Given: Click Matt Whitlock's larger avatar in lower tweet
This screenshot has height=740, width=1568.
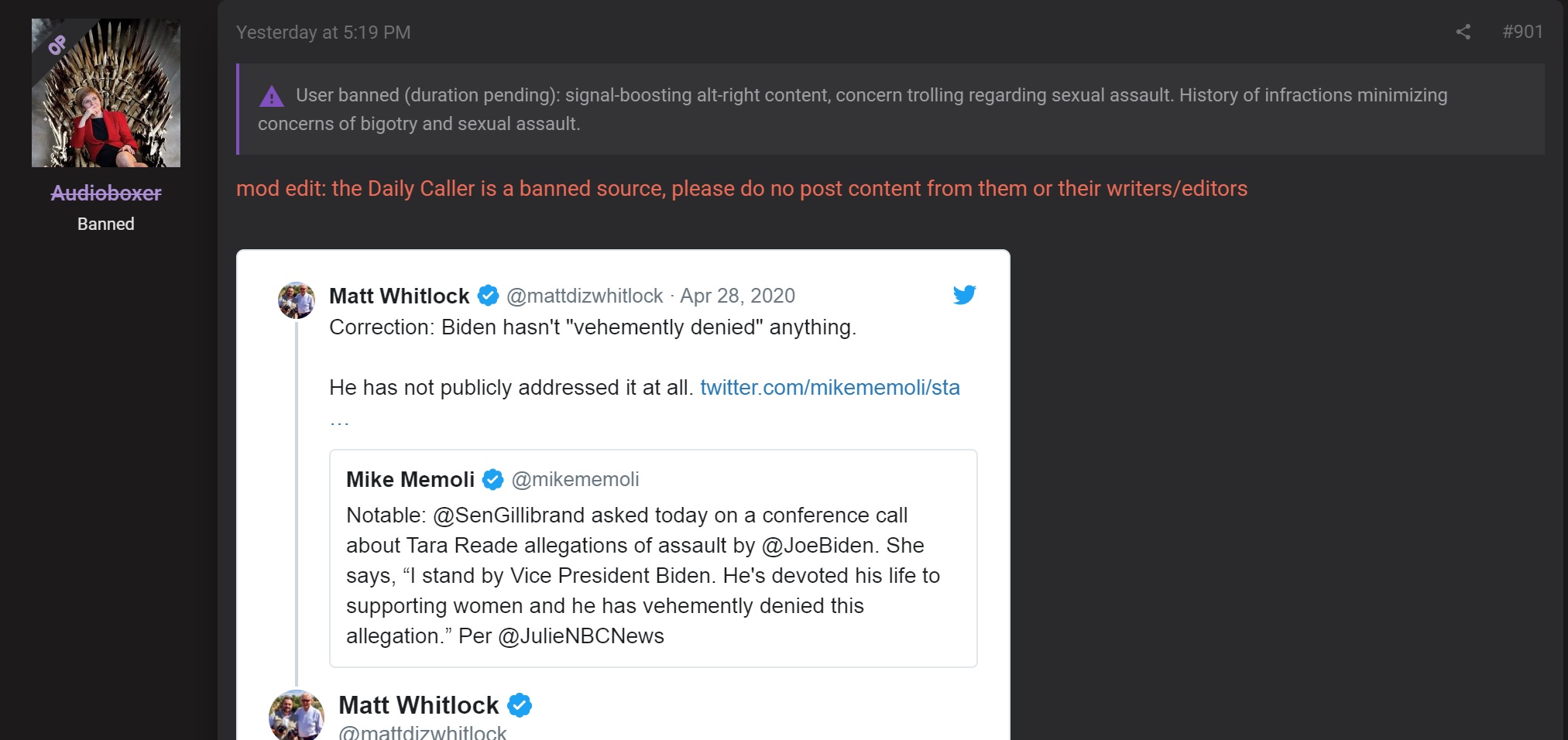Looking at the screenshot, I should (x=297, y=714).
